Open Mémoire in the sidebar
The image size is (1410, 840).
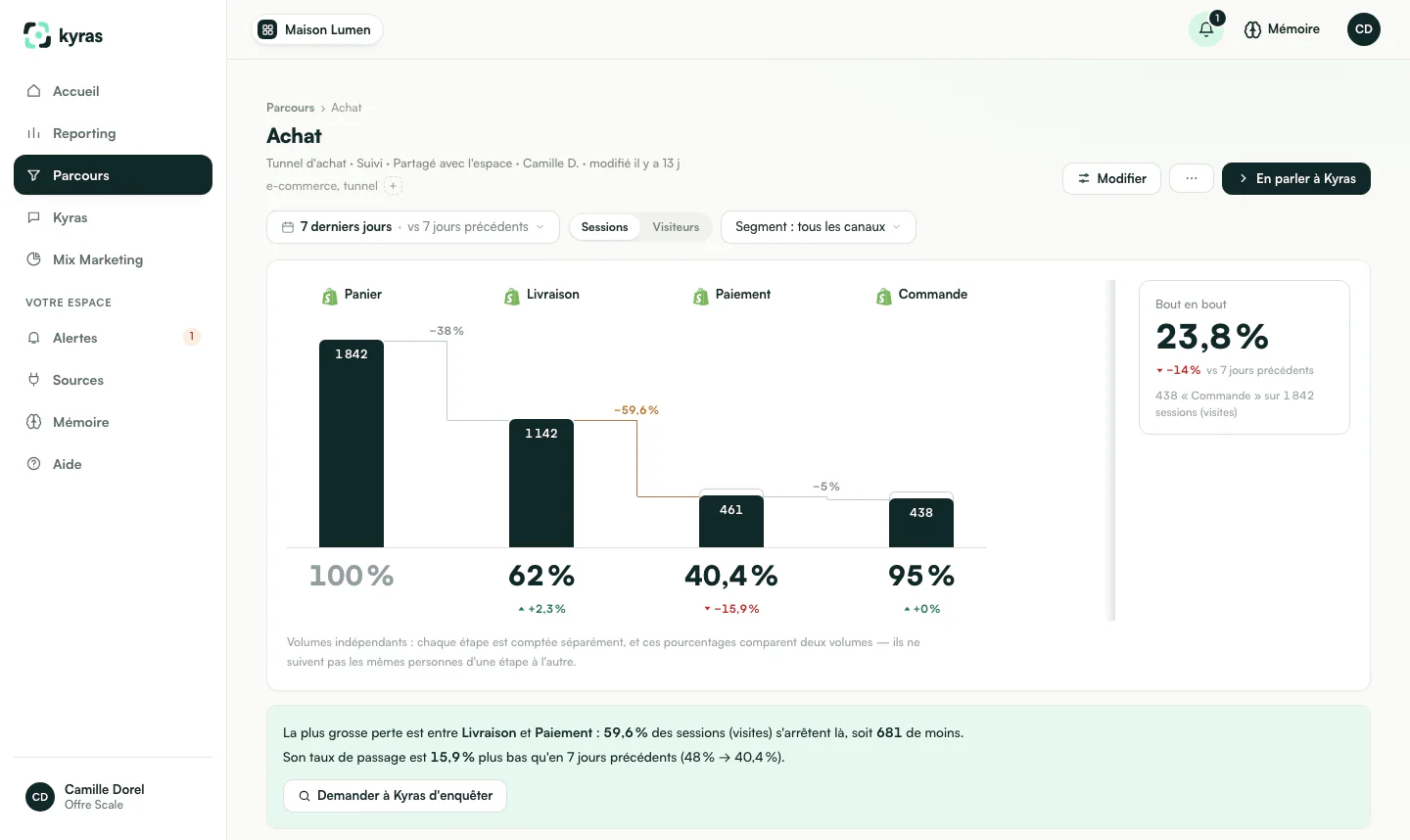click(113, 422)
